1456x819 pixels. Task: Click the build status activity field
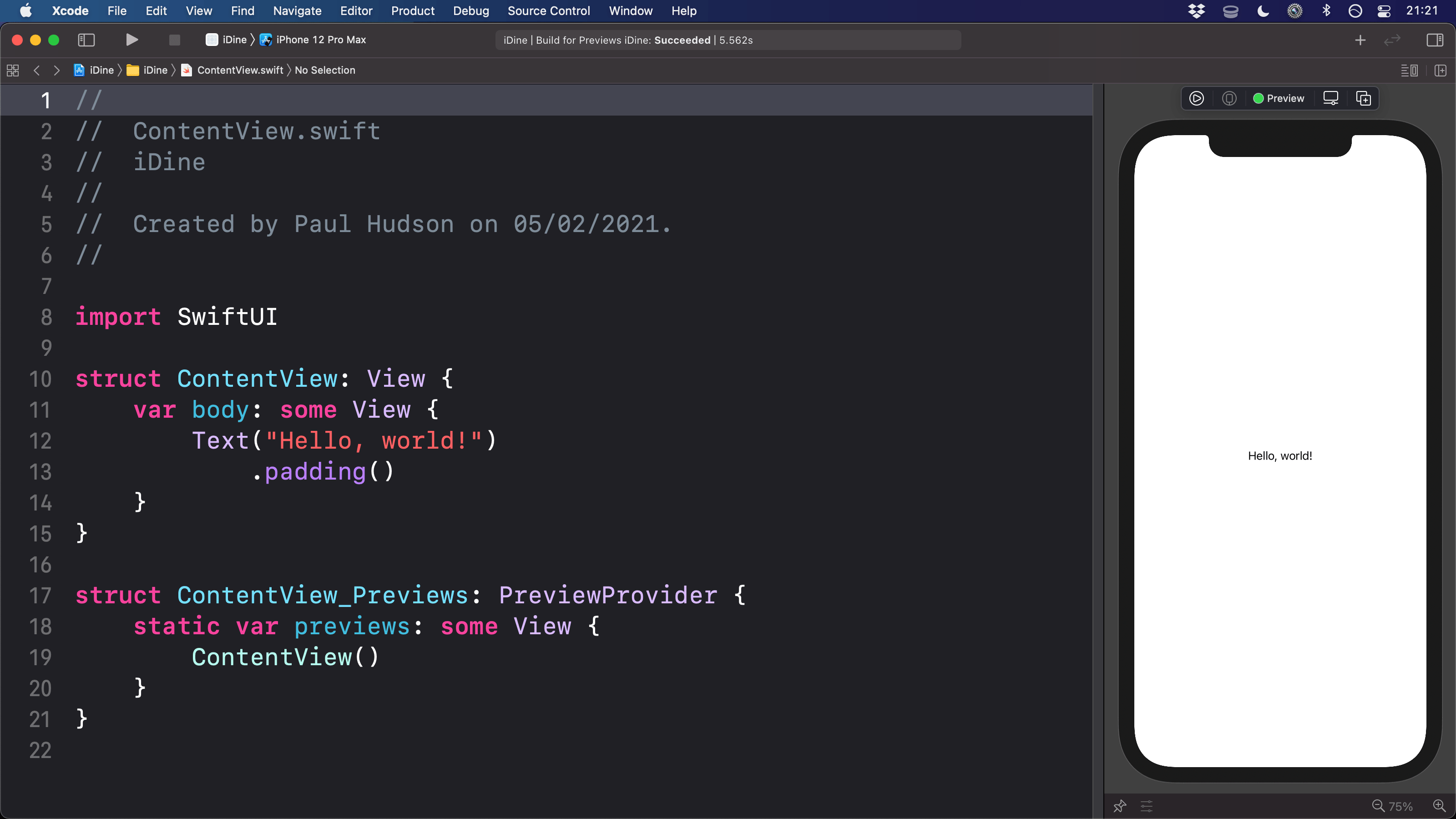coord(728,40)
